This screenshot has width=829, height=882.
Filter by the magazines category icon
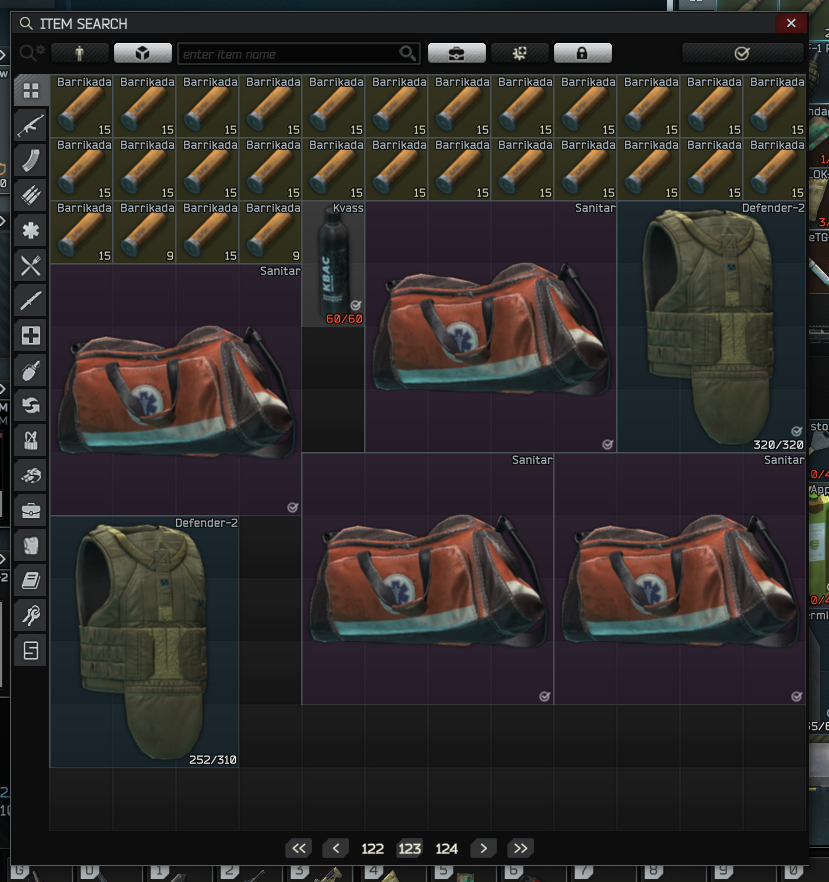coord(30,160)
